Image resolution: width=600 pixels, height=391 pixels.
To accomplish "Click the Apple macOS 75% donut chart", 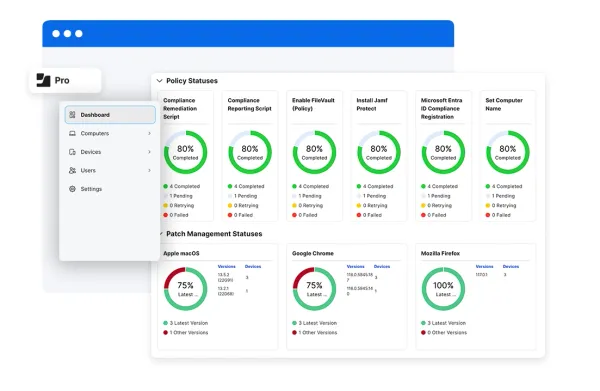I will 186,289.
